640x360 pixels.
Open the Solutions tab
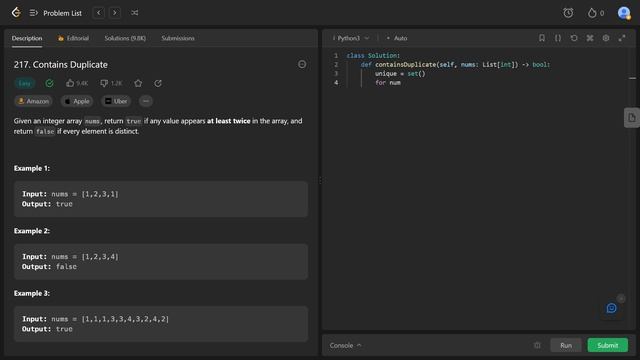click(x=125, y=38)
